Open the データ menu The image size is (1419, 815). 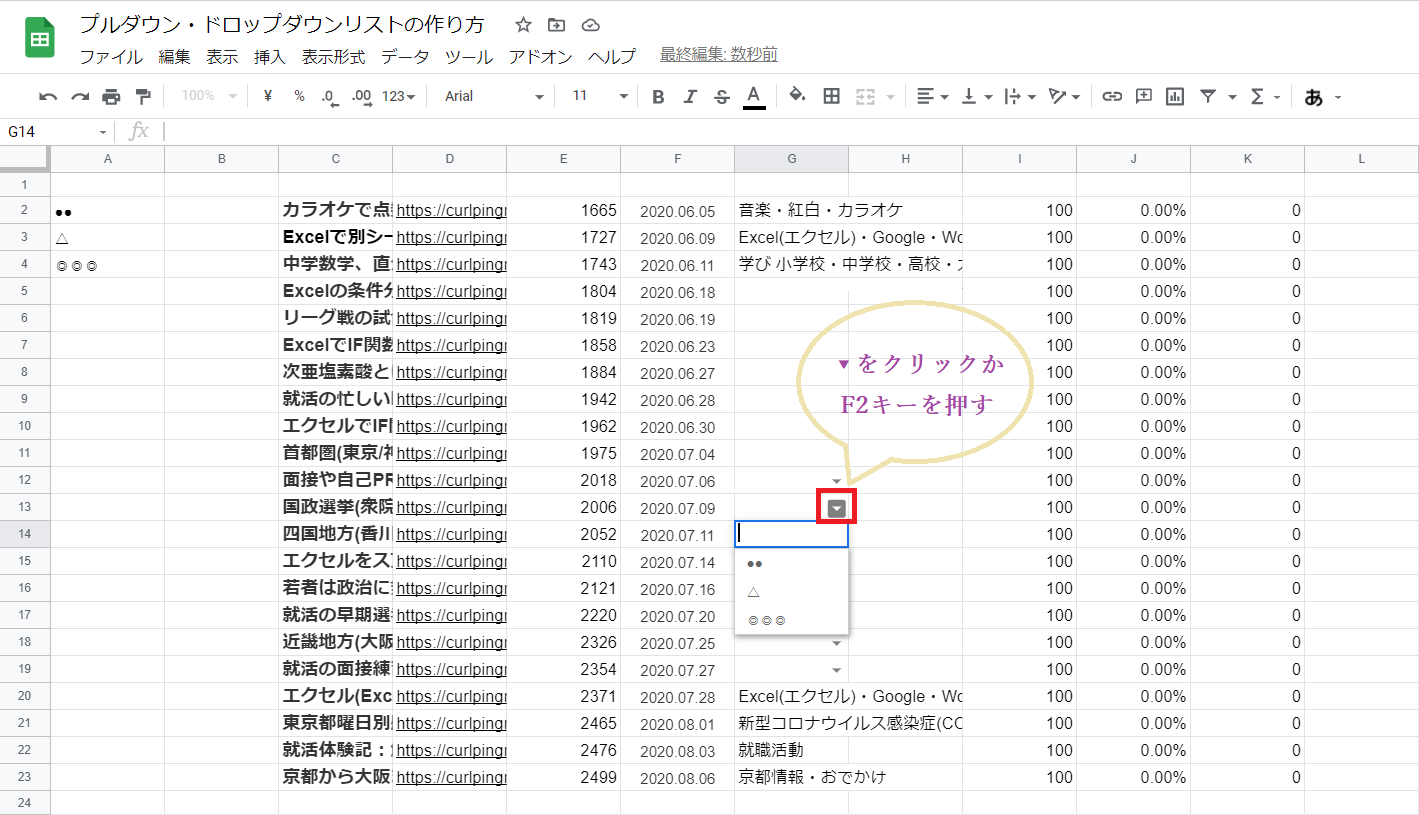coord(406,57)
